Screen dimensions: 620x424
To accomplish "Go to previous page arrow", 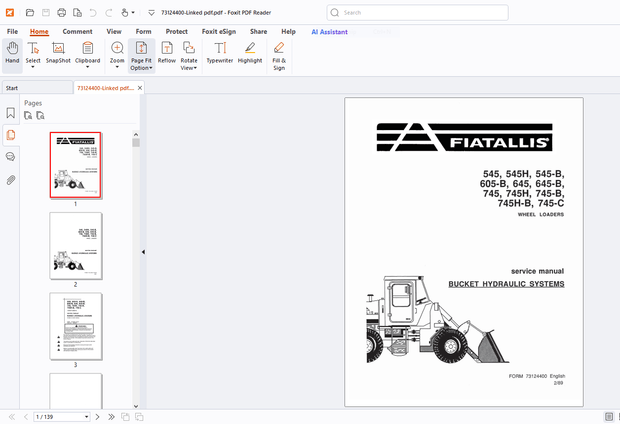I will tap(26, 417).
